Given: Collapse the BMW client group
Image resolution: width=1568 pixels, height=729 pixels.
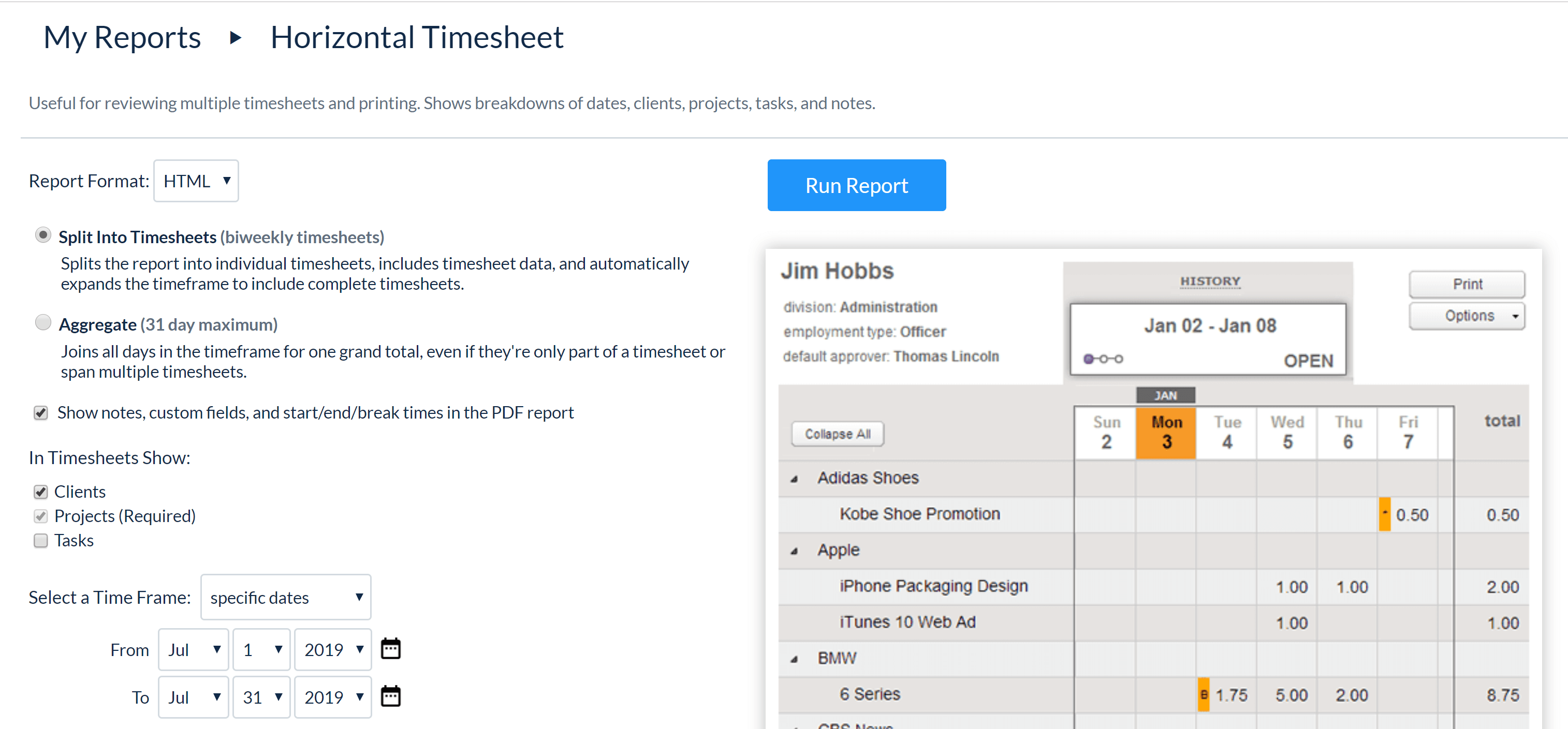Looking at the screenshot, I should point(793,658).
